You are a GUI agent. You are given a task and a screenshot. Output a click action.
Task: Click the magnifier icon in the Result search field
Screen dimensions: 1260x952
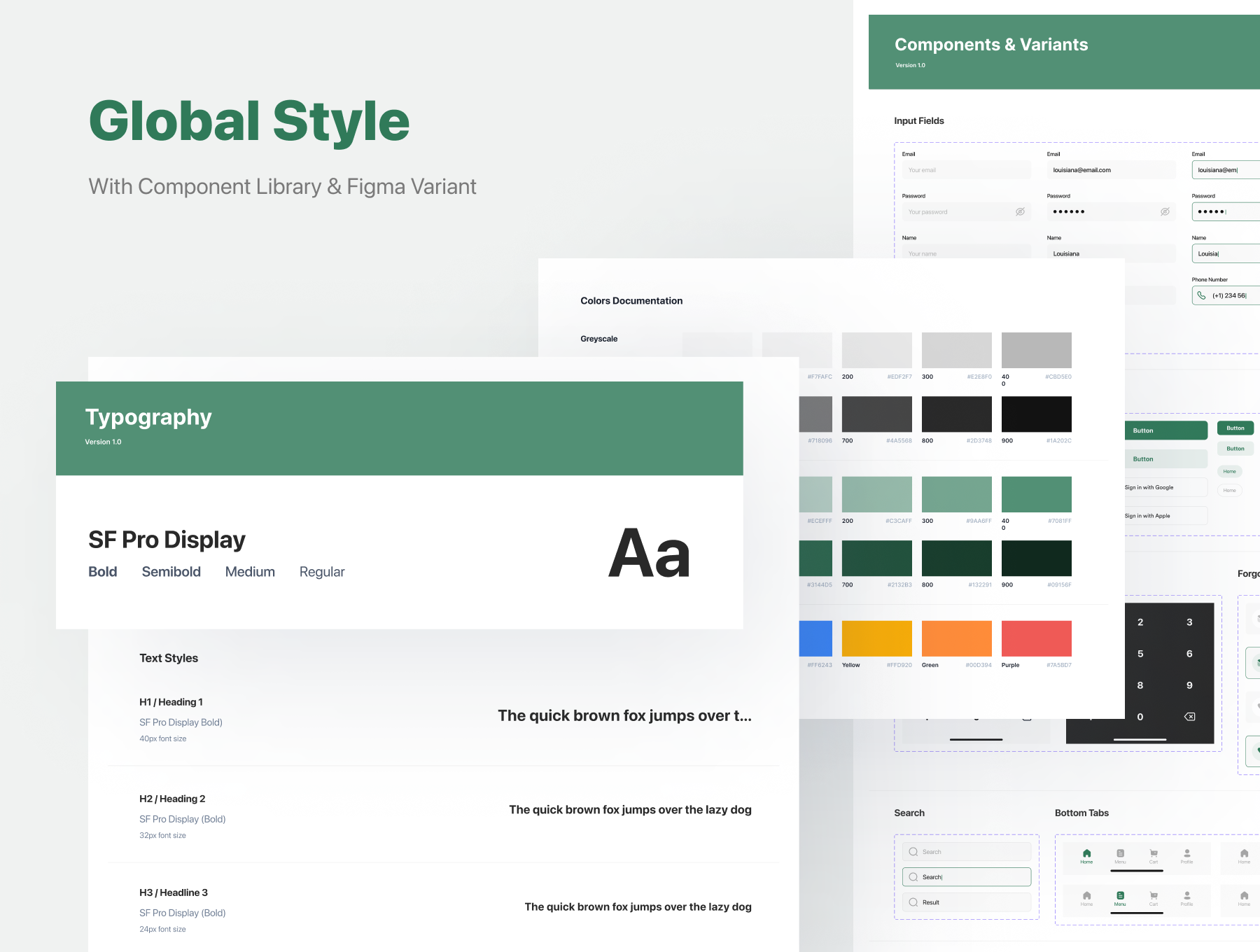click(x=913, y=902)
